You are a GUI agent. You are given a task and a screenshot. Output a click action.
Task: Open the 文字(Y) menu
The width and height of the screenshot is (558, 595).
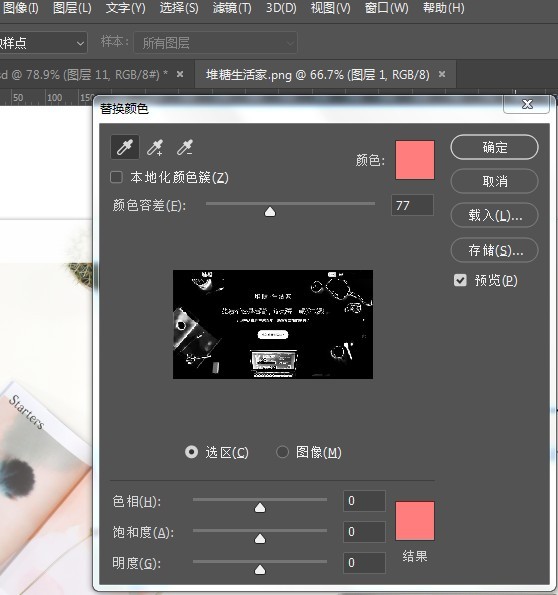pyautogui.click(x=125, y=8)
